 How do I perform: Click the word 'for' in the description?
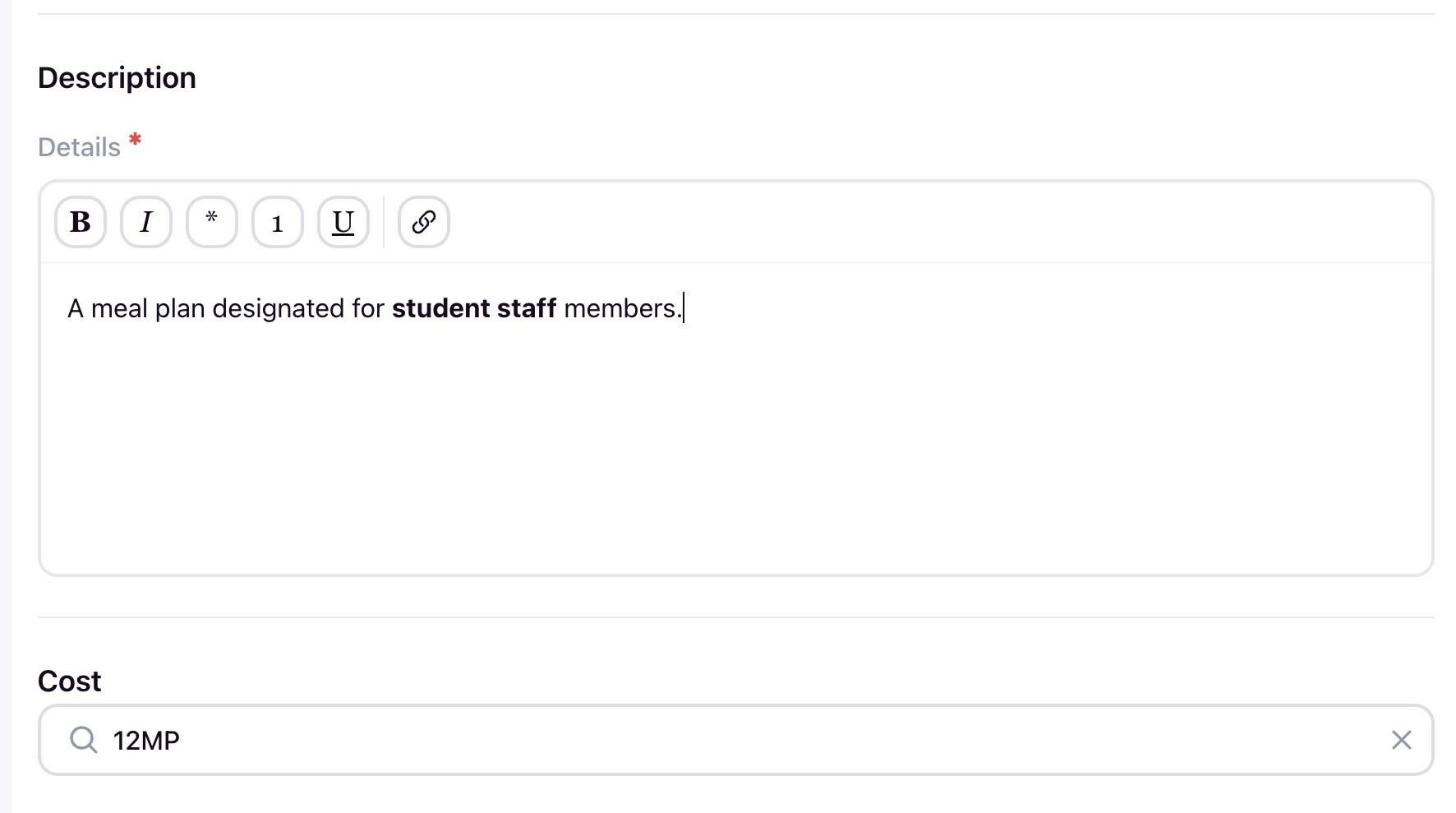368,309
